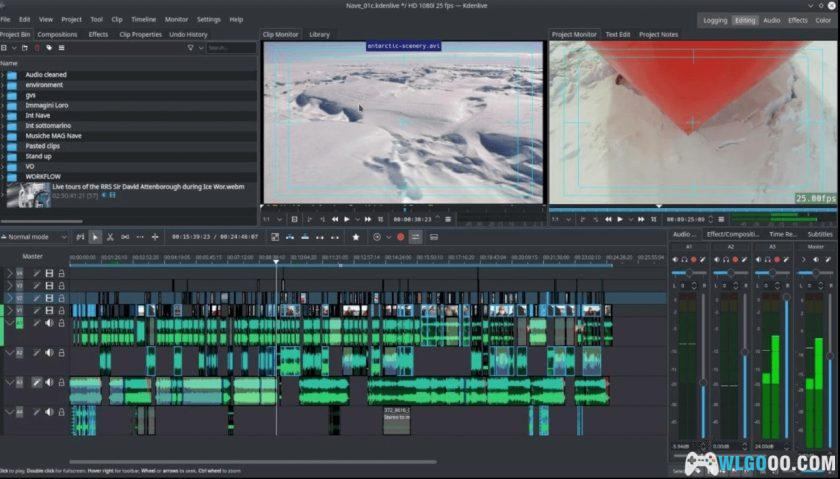Image resolution: width=840 pixels, height=479 pixels.
Task: Switch to the Library tab
Action: point(319,34)
